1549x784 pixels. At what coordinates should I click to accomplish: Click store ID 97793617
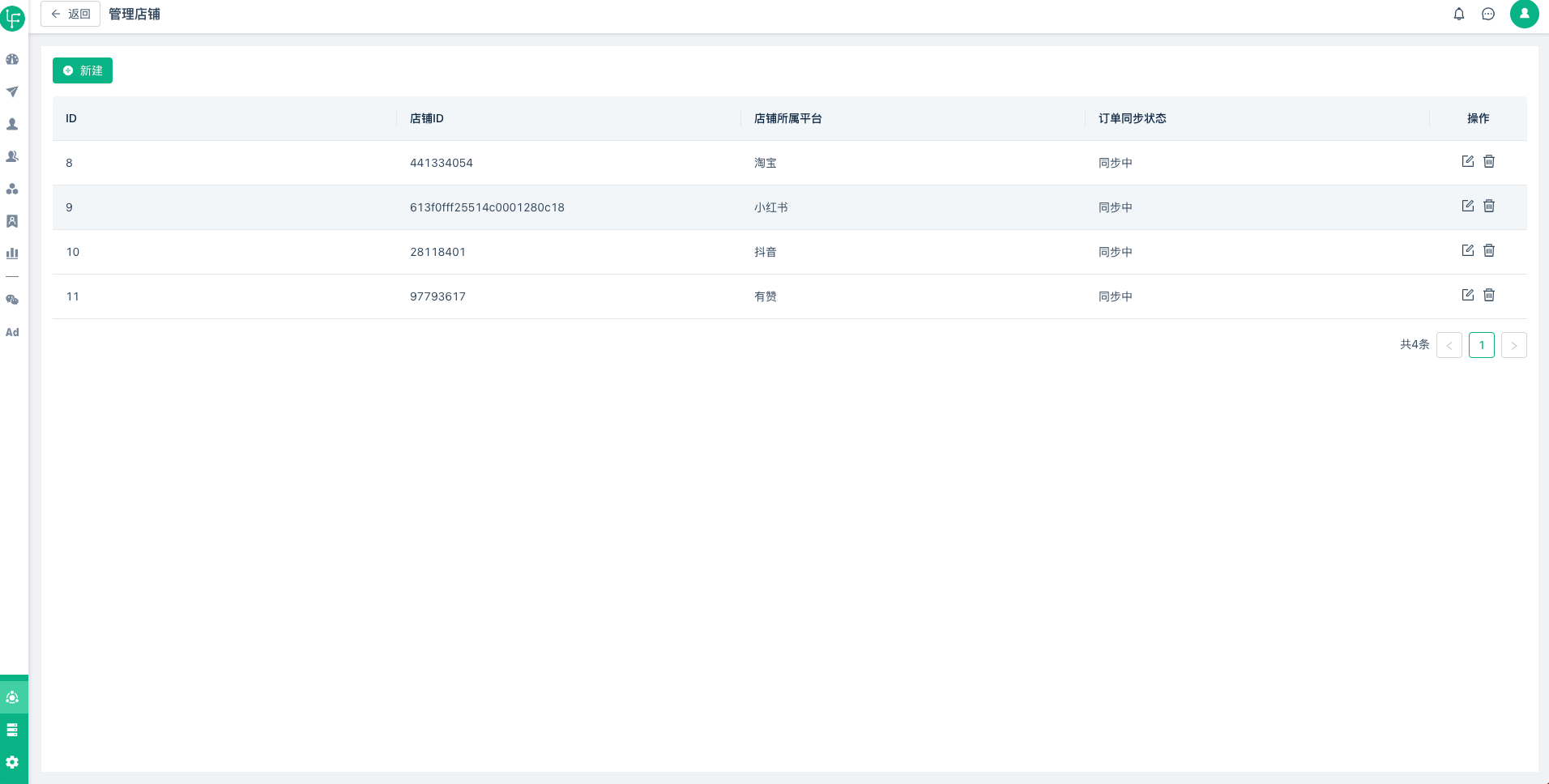437,296
